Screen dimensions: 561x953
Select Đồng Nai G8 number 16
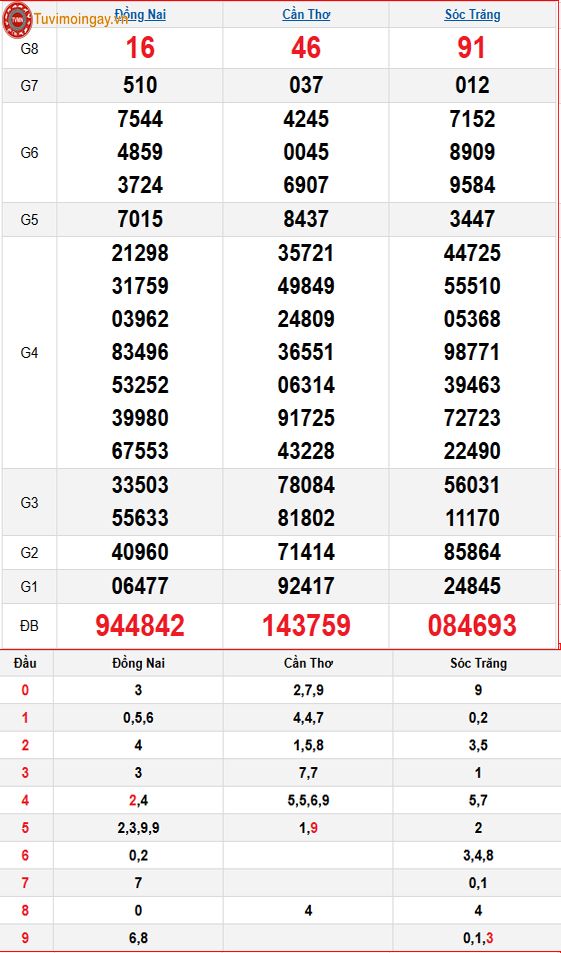[140, 48]
